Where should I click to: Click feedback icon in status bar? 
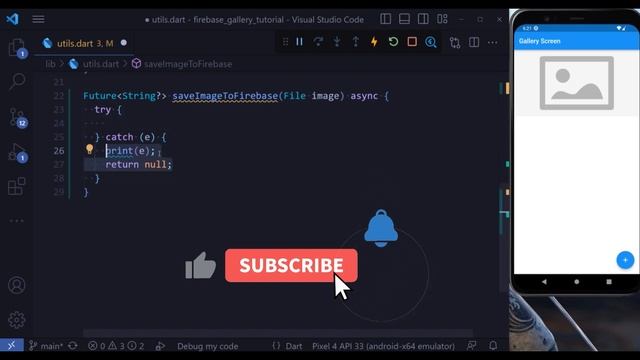[472, 346]
